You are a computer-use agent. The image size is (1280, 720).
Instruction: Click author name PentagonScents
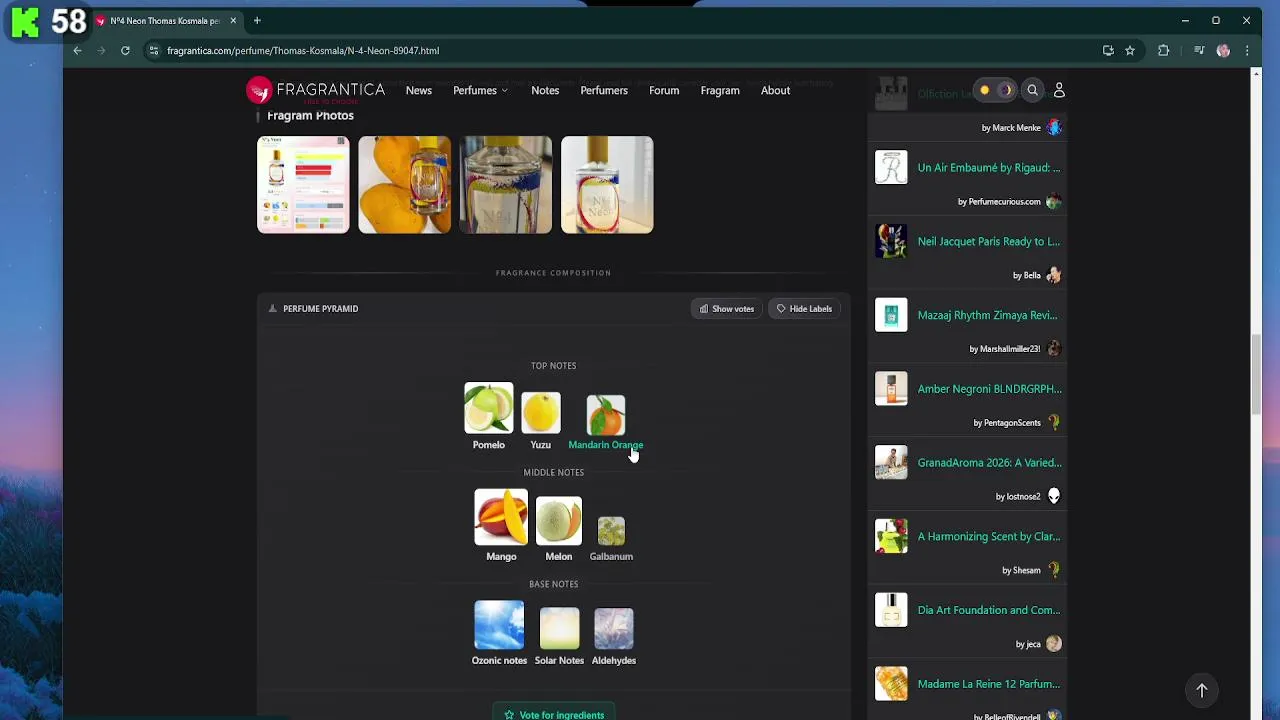pyautogui.click(x=1012, y=423)
